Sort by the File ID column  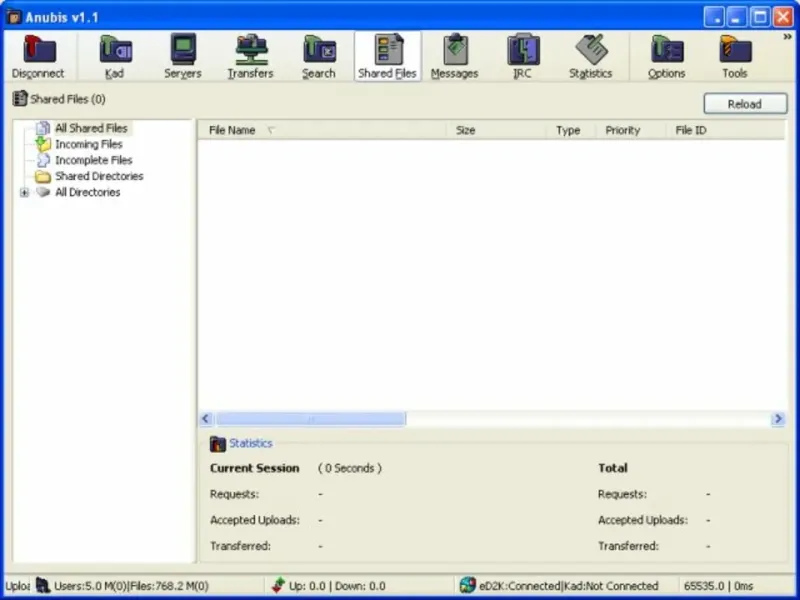tap(724, 131)
